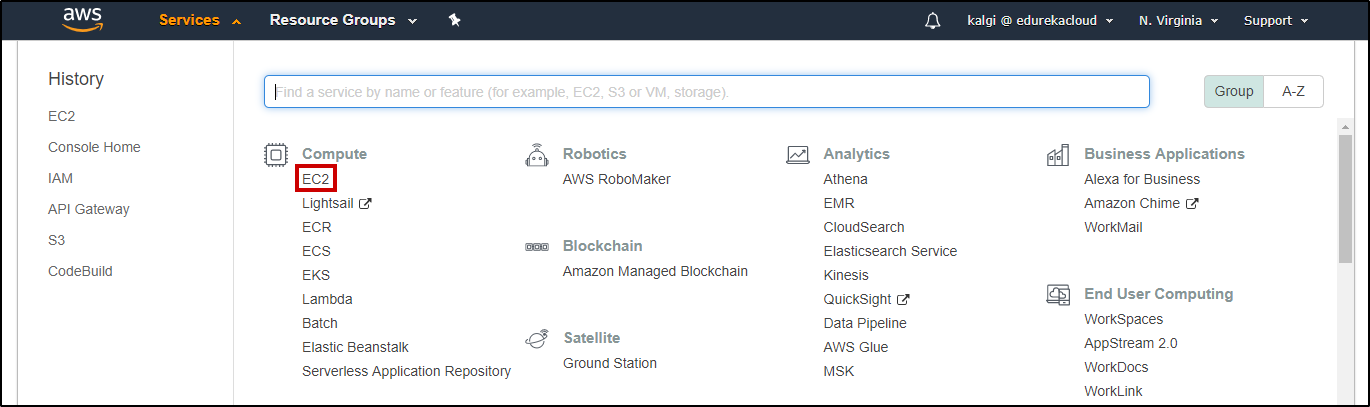The image size is (1370, 407).
Task: Click the History heading
Action: tap(76, 79)
